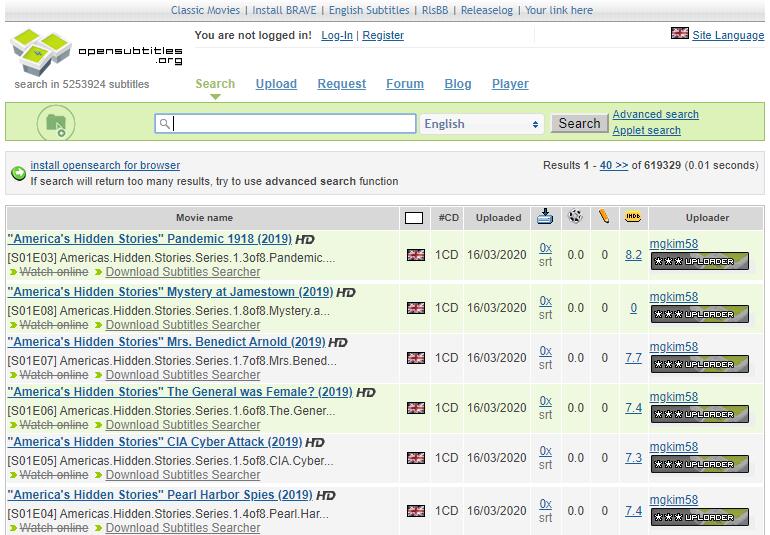
Task: Click the English flag in Pandemic 1918 row
Action: (416, 255)
